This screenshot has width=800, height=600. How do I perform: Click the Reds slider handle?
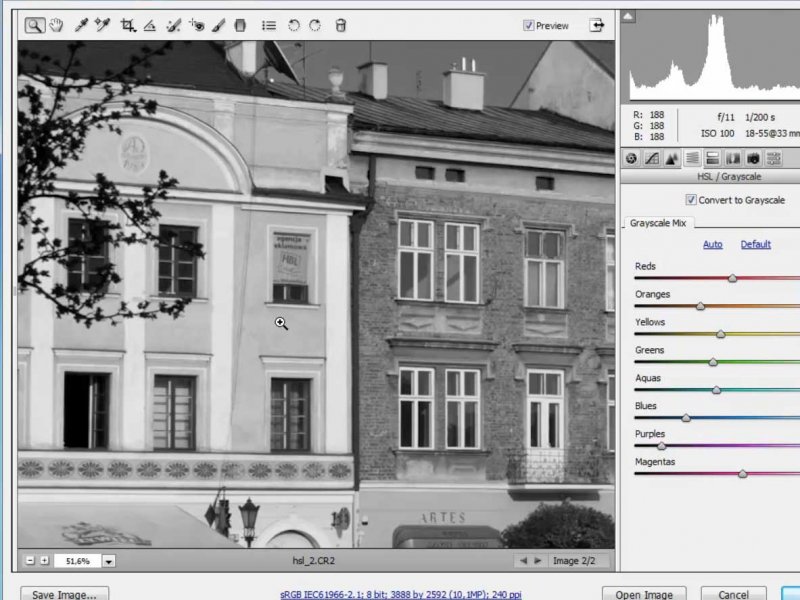pos(732,278)
